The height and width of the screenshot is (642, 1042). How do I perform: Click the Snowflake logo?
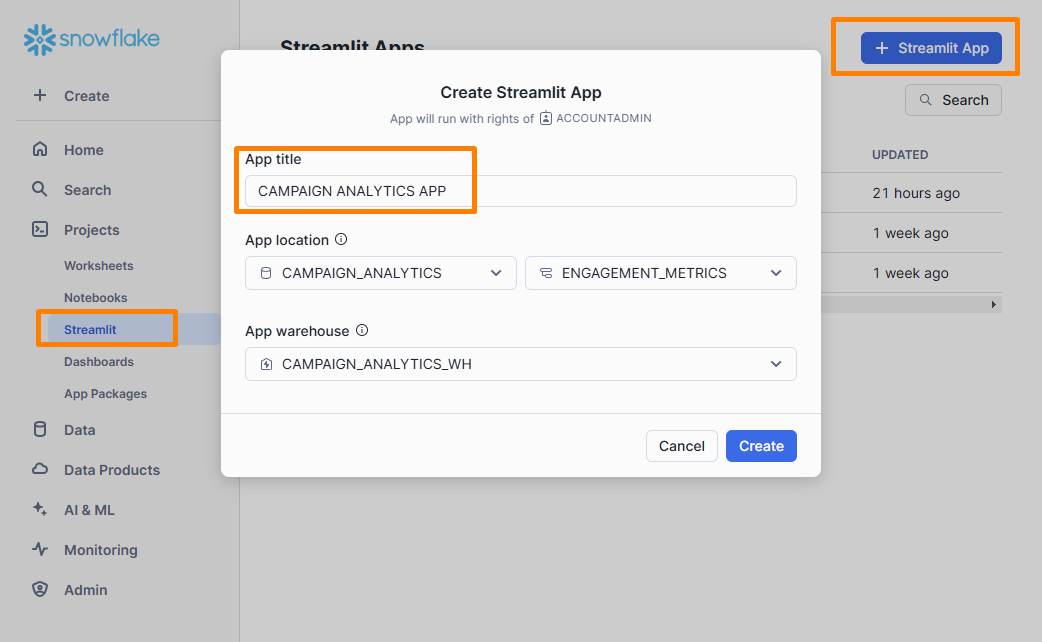pos(92,39)
